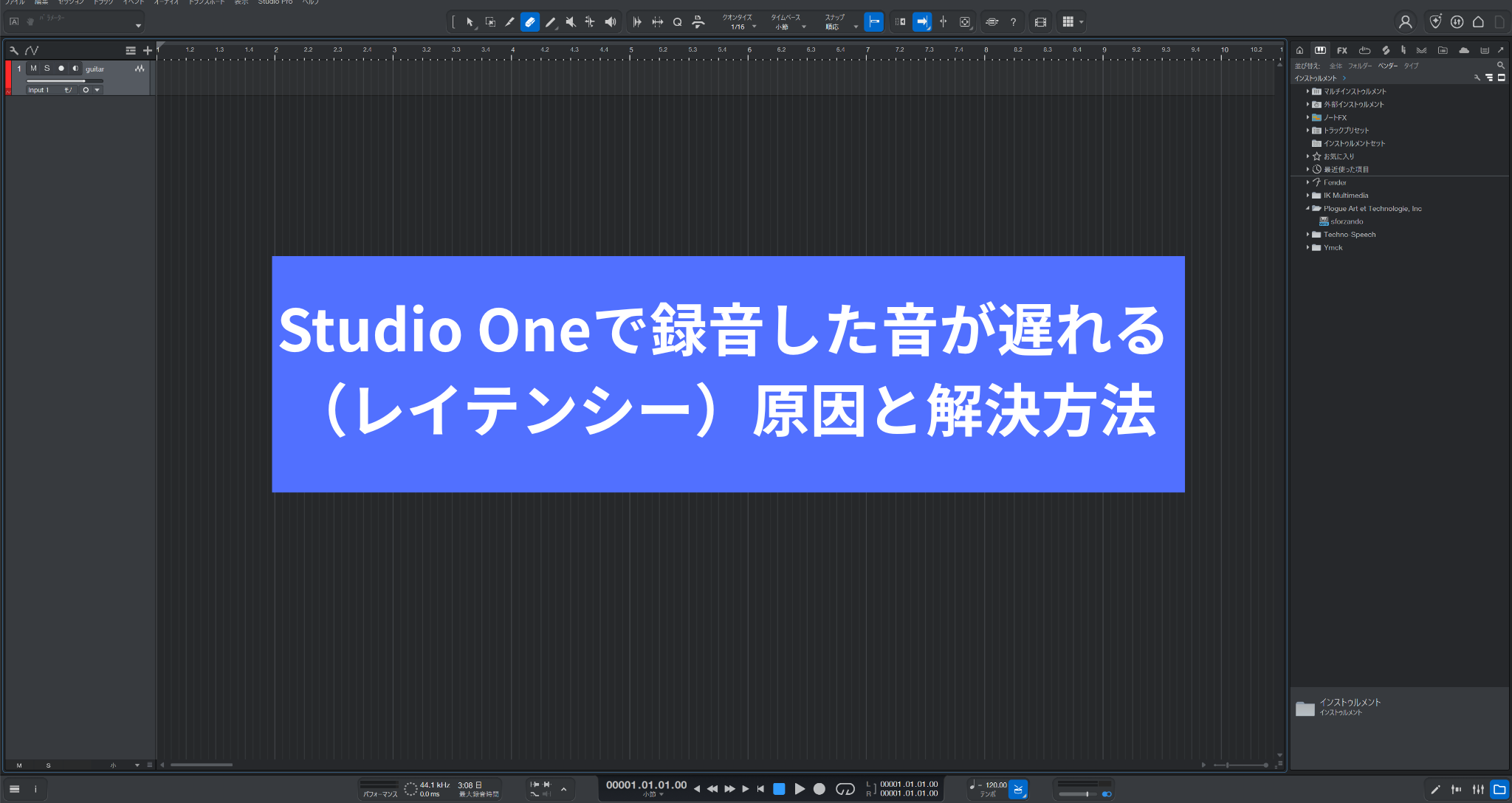Toggle the Loop button in the transport
The image size is (1512, 803).
tap(845, 789)
